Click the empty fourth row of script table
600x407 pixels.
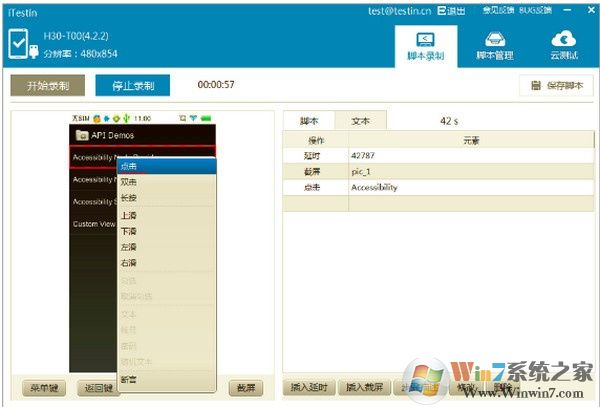coord(439,203)
